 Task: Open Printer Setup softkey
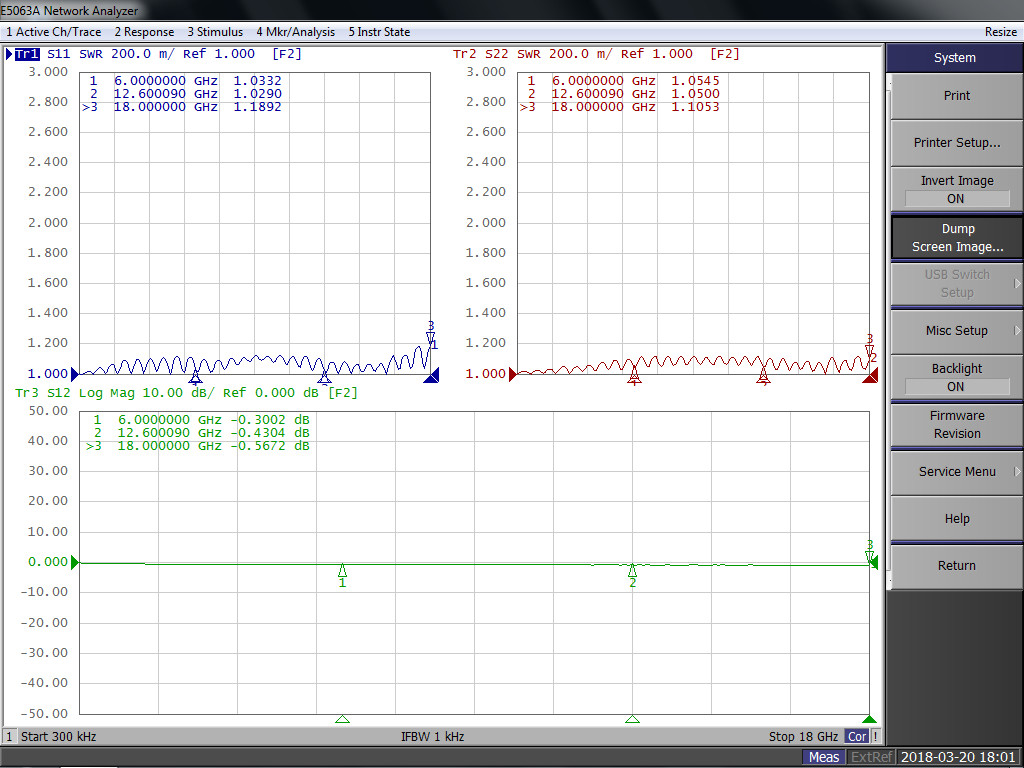(x=957, y=143)
